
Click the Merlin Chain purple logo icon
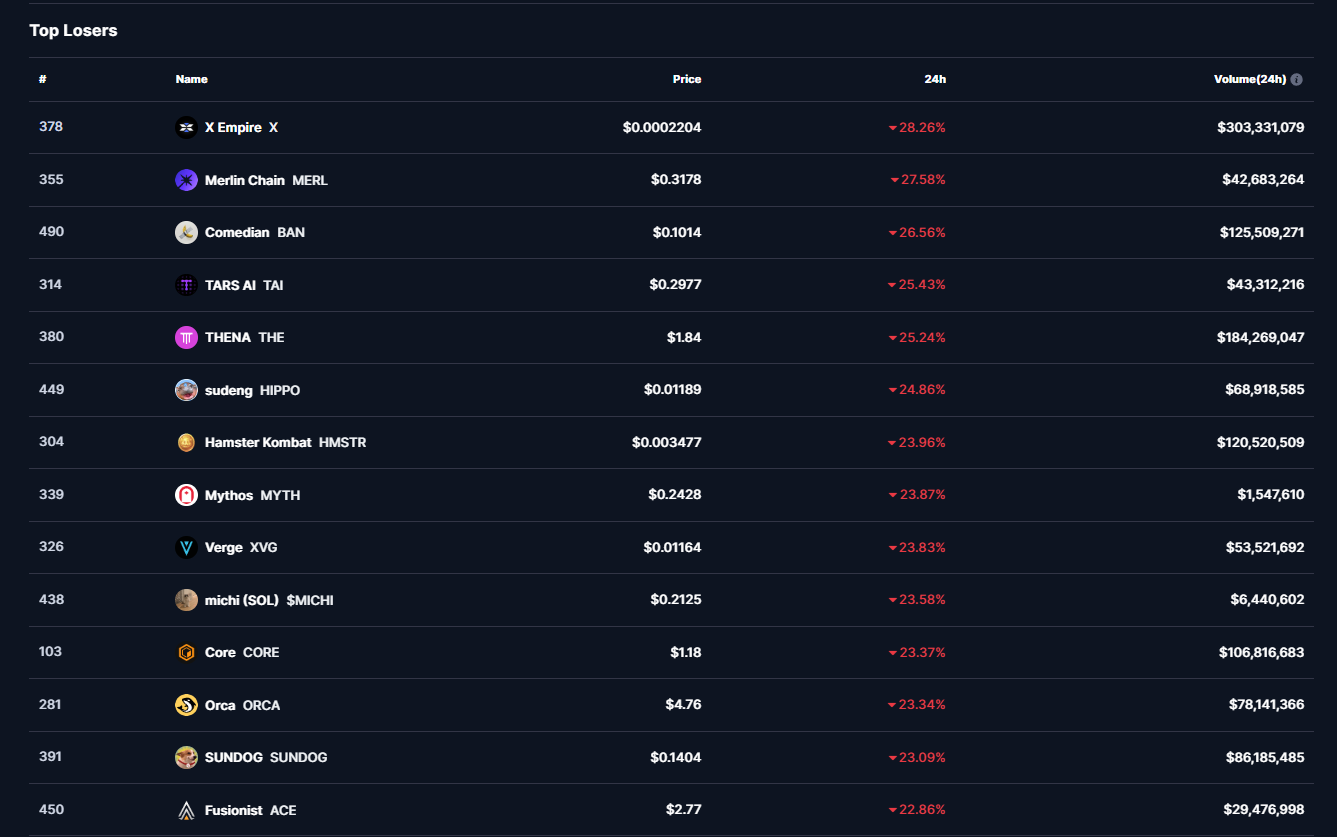pos(186,180)
